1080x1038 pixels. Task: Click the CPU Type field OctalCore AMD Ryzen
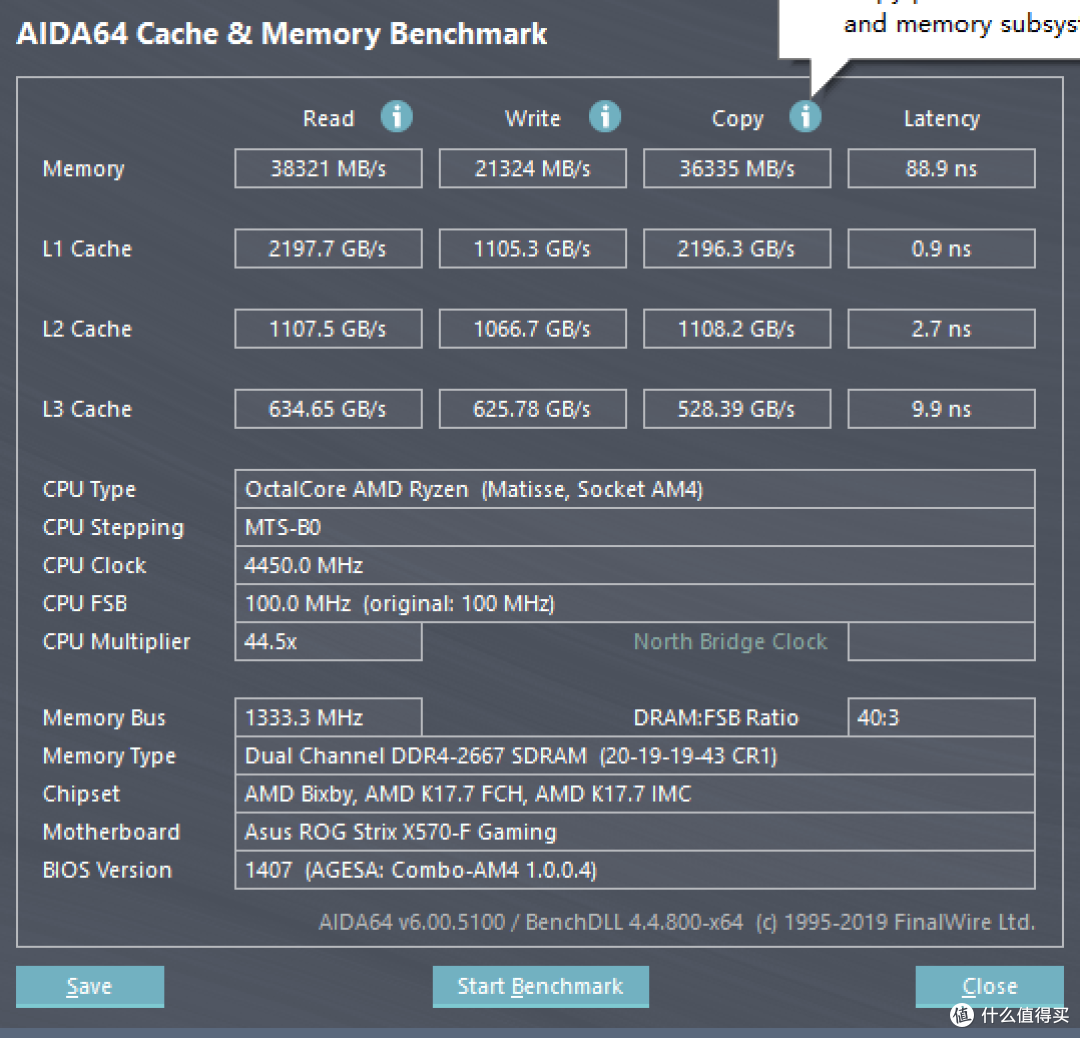[635, 489]
